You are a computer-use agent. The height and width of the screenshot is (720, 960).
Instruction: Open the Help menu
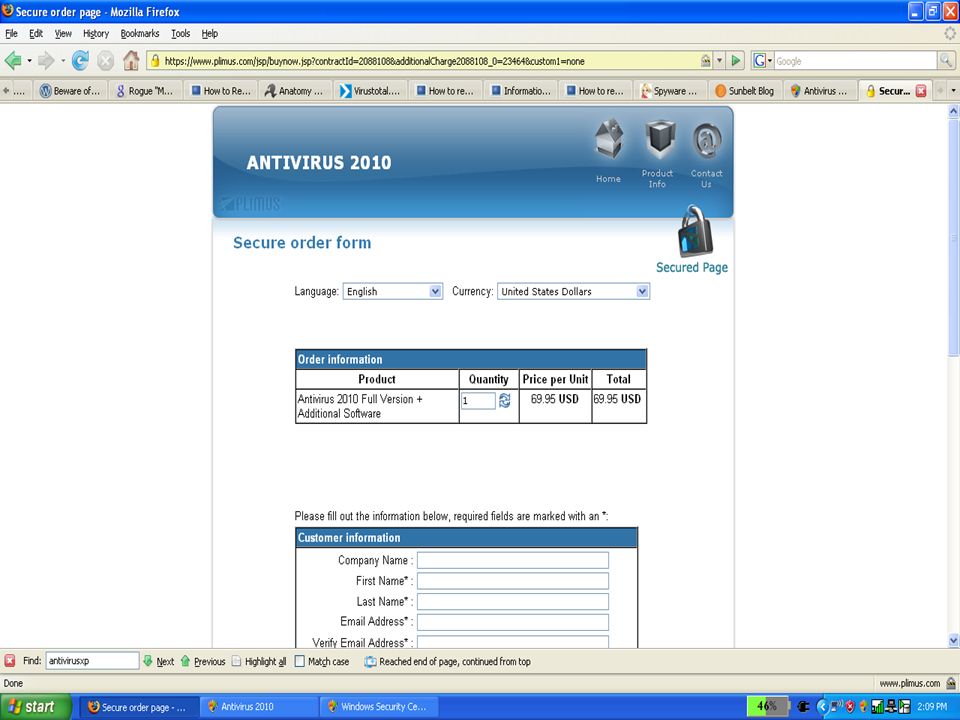coord(209,34)
